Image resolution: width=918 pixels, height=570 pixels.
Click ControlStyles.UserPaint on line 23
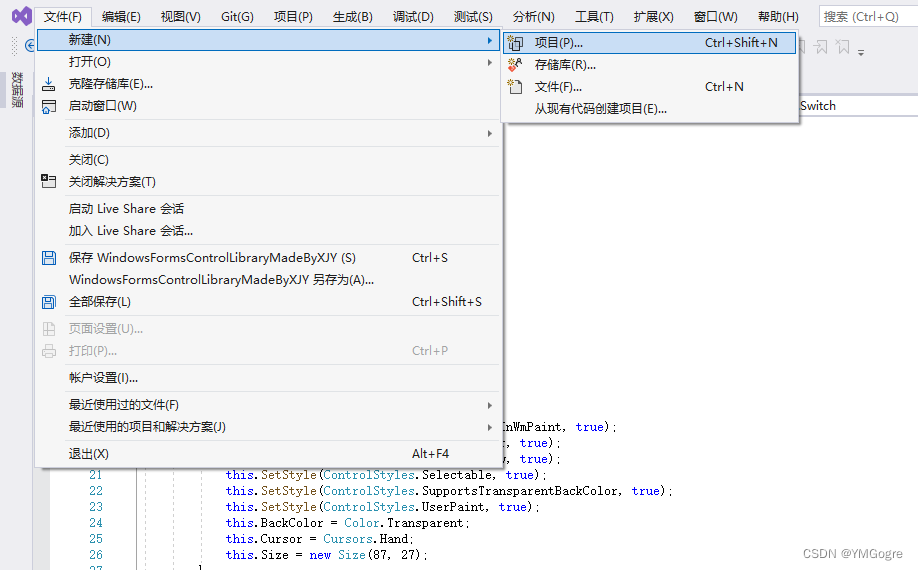[x=404, y=507]
